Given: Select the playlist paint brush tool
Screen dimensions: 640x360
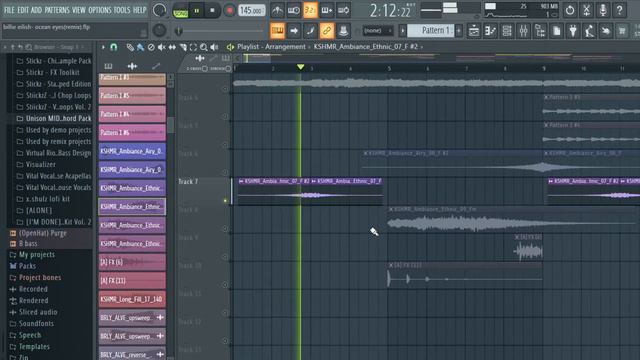Looking at the screenshot, I should point(140,47).
